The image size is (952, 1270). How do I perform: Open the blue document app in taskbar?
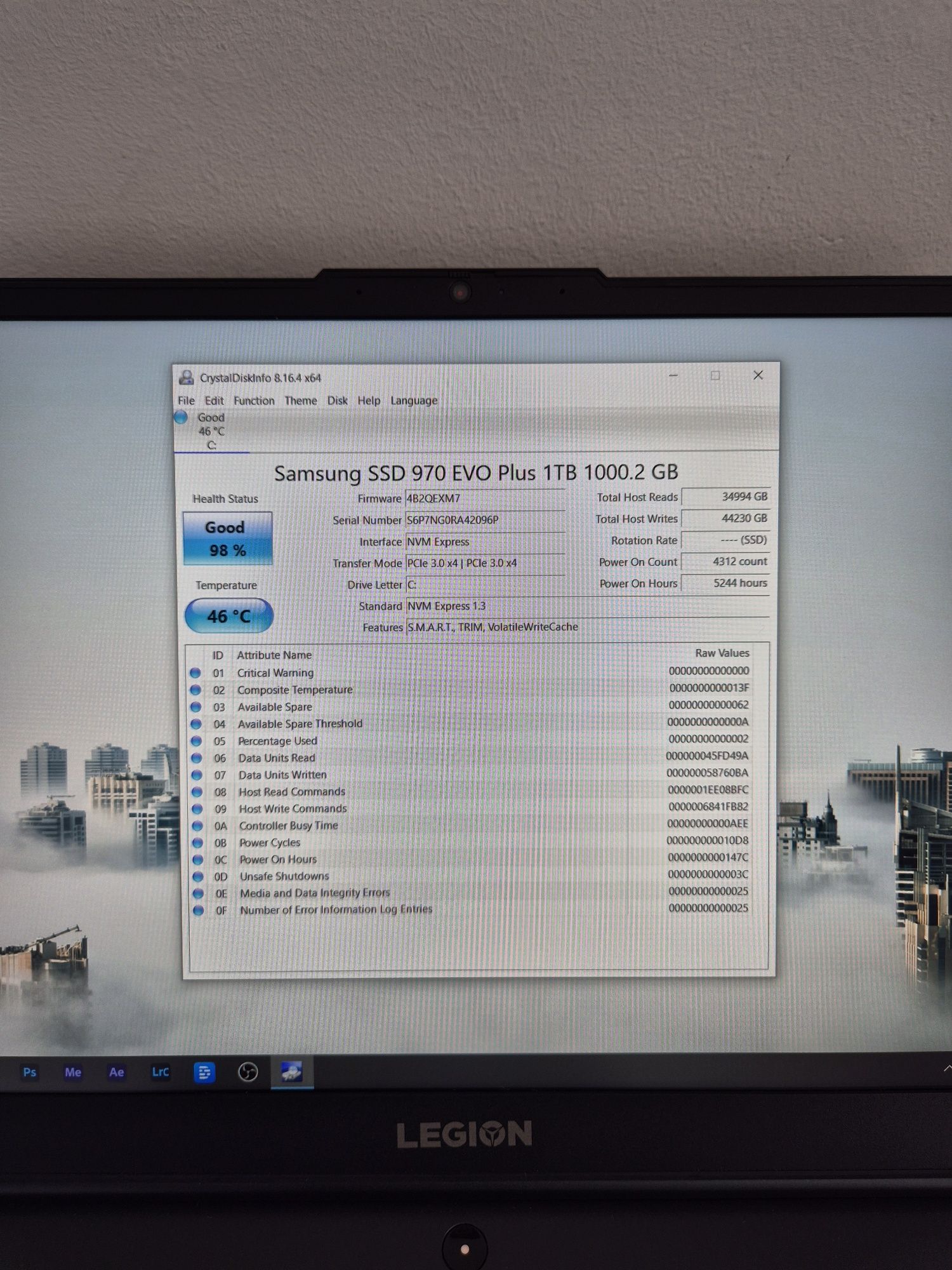tap(204, 1073)
